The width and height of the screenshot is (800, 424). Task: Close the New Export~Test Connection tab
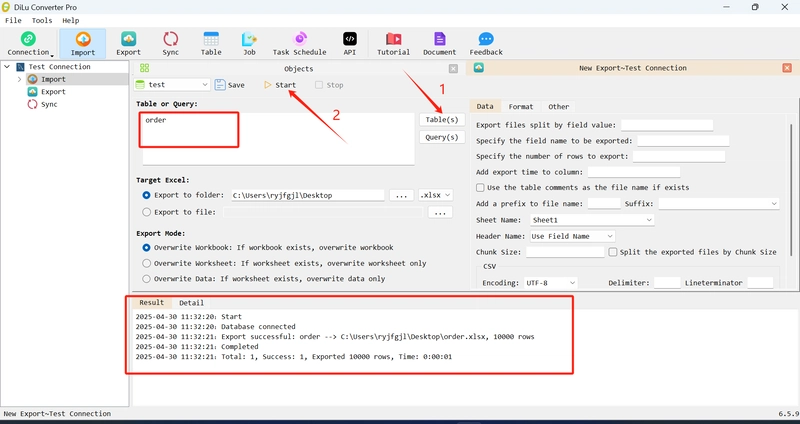tap(787, 68)
